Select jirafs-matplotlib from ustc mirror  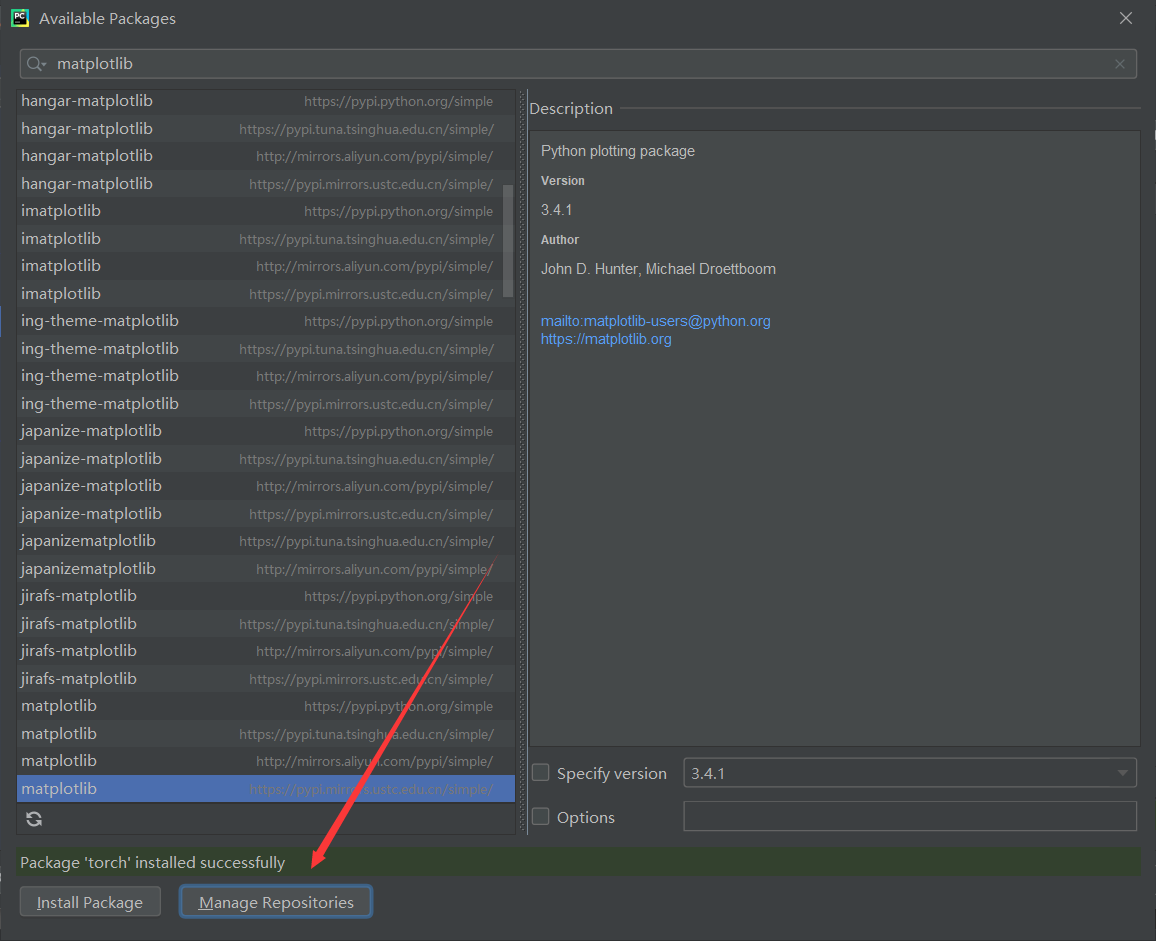(265, 678)
